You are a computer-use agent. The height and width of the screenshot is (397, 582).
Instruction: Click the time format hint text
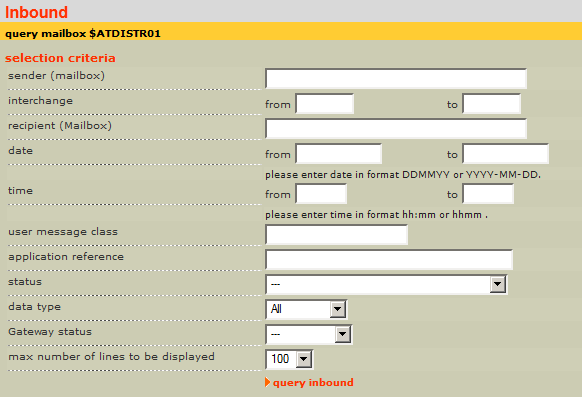point(376,214)
